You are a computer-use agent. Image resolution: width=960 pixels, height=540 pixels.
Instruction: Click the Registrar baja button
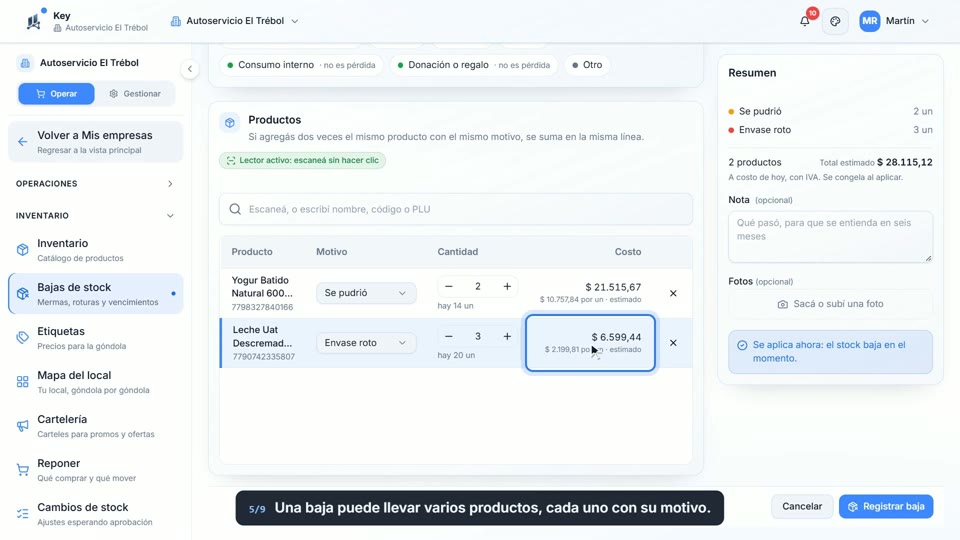coord(886,506)
